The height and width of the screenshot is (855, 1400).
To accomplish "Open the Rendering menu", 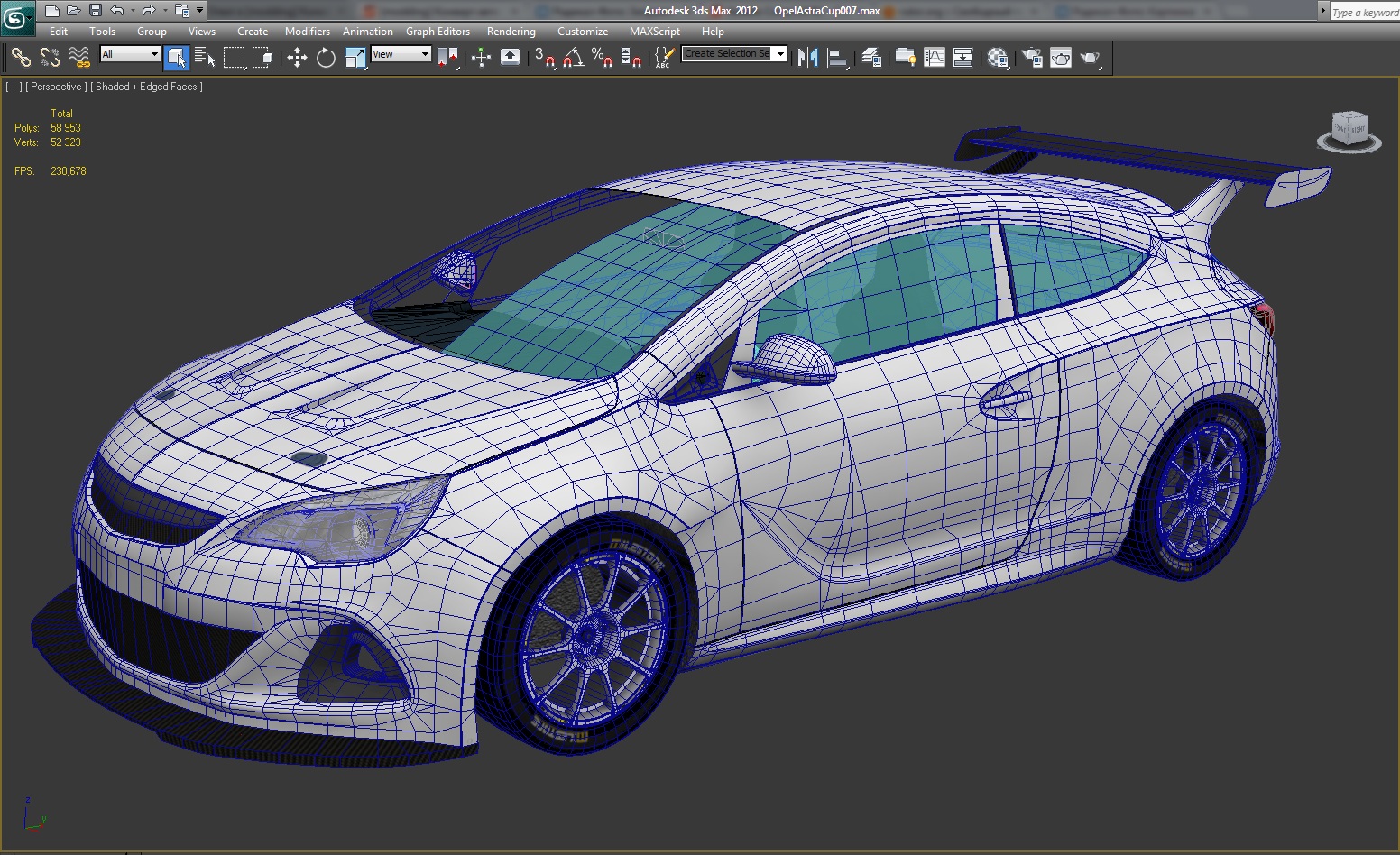I will point(511,31).
